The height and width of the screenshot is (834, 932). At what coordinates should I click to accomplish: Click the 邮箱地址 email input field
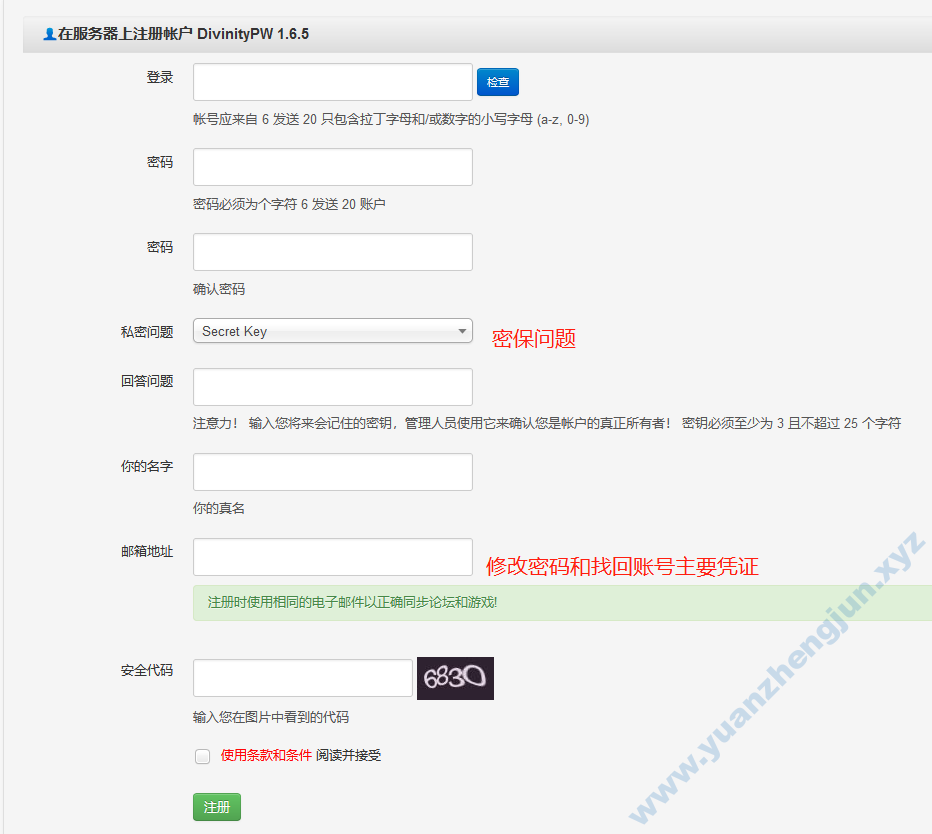tap(332, 557)
